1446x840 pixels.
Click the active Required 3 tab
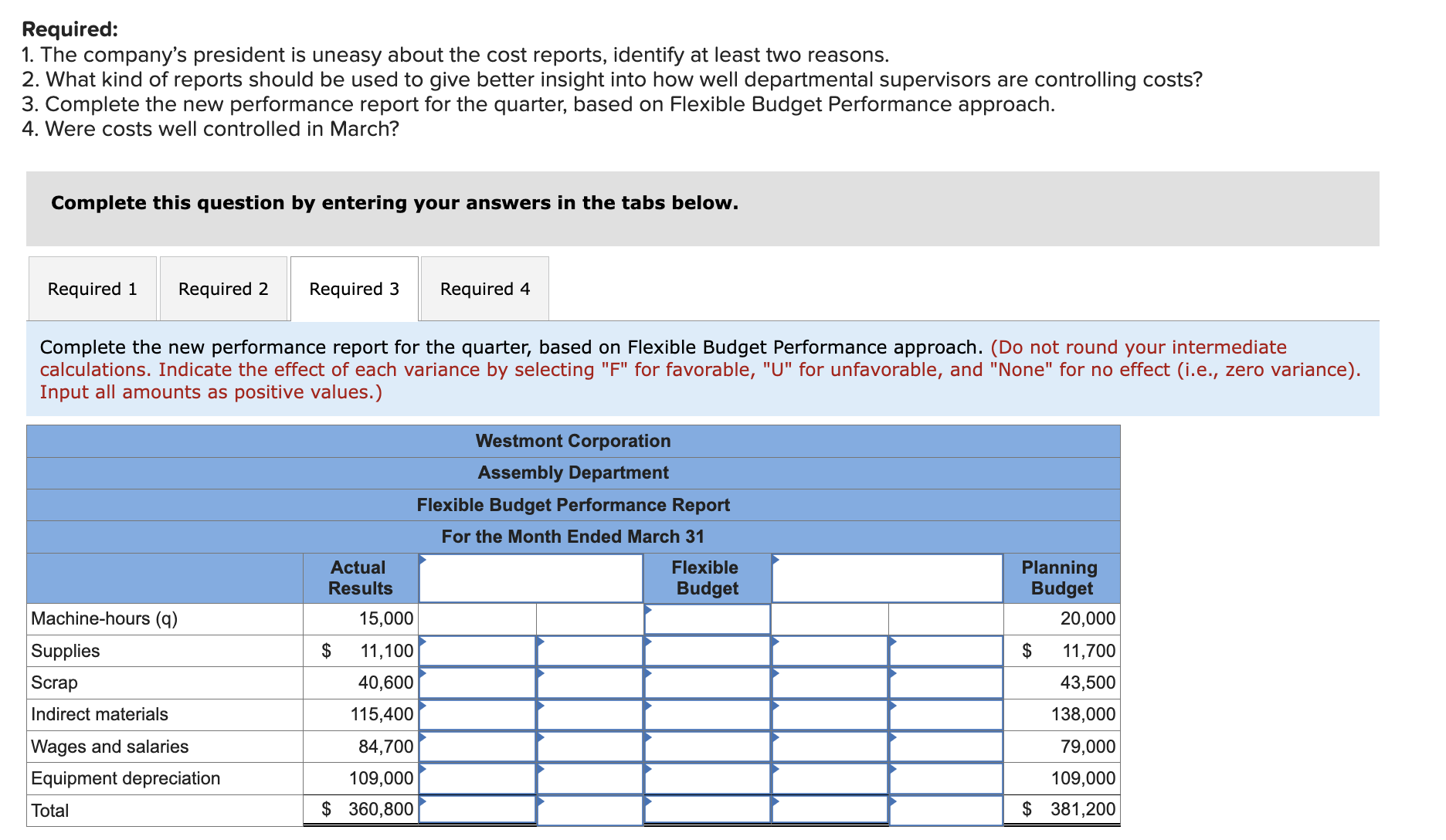354,289
